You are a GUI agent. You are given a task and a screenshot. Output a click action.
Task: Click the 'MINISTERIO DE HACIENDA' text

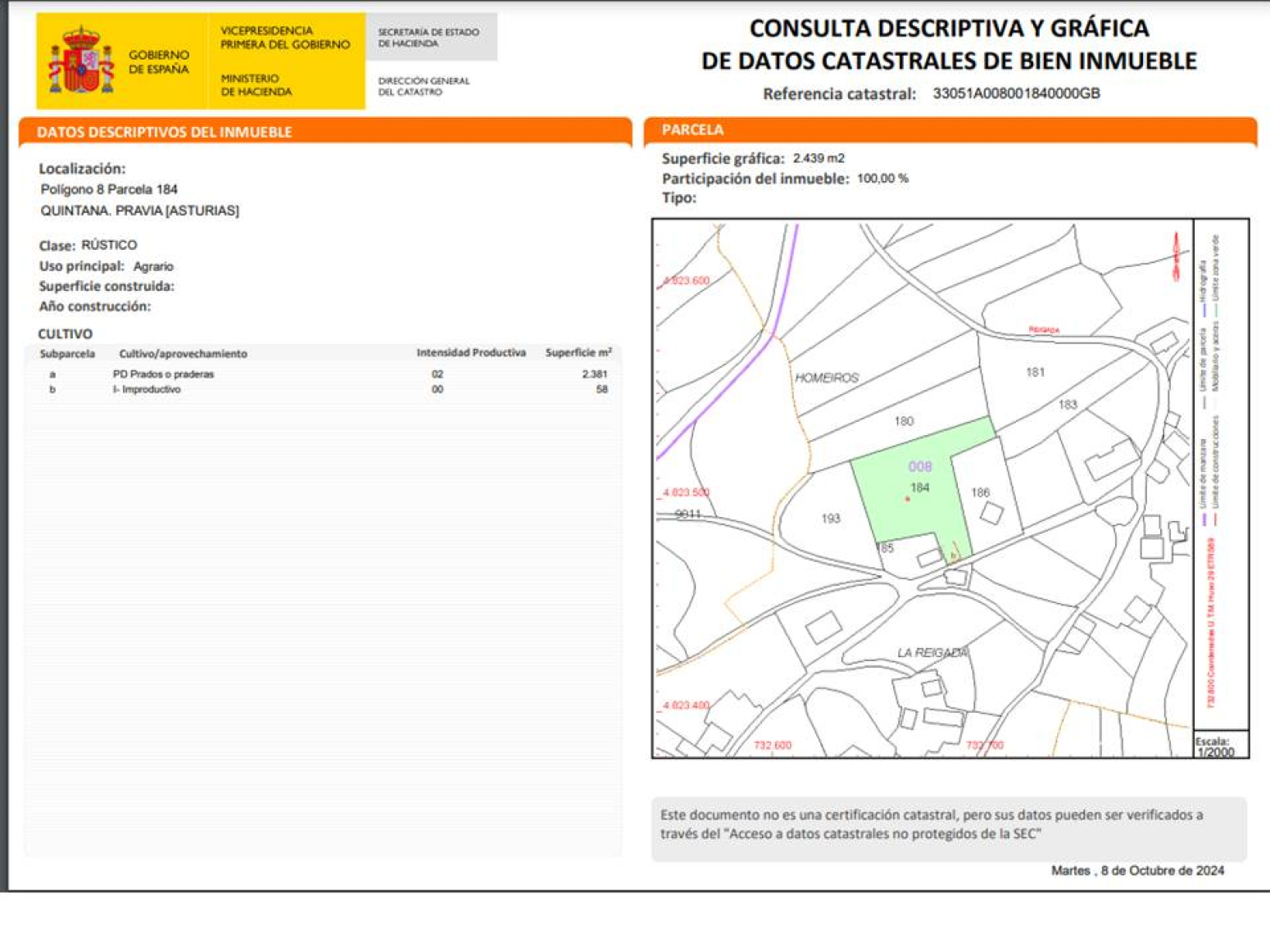pos(256,85)
